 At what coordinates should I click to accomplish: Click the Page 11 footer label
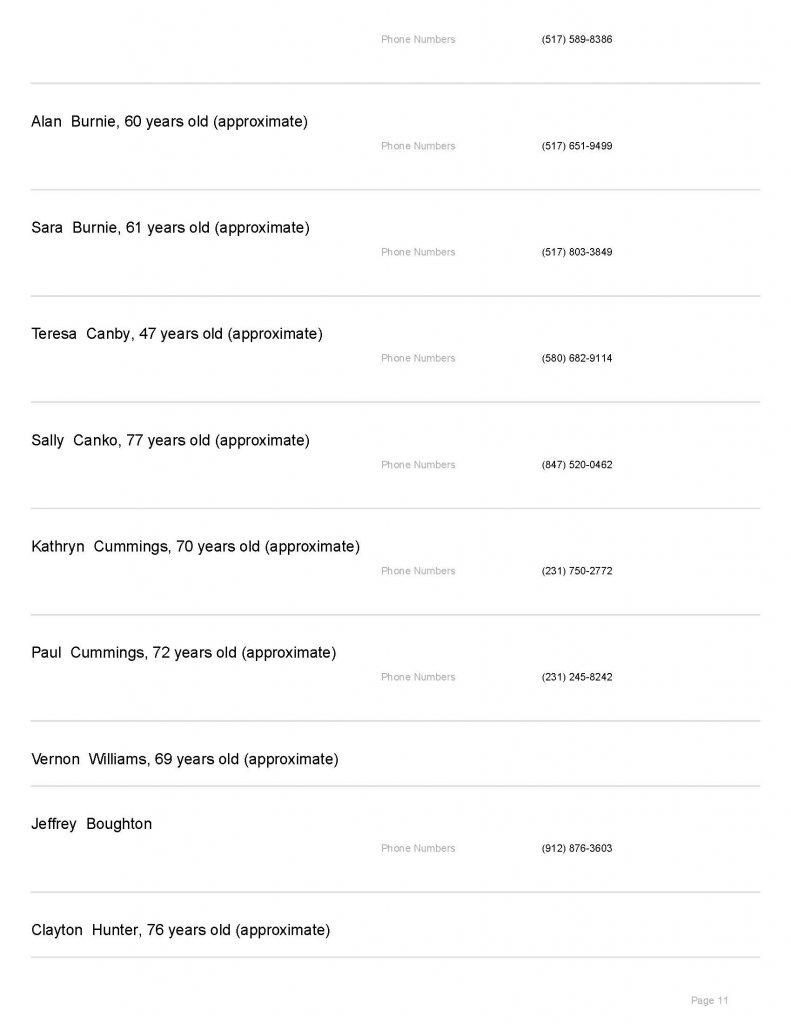point(710,1000)
